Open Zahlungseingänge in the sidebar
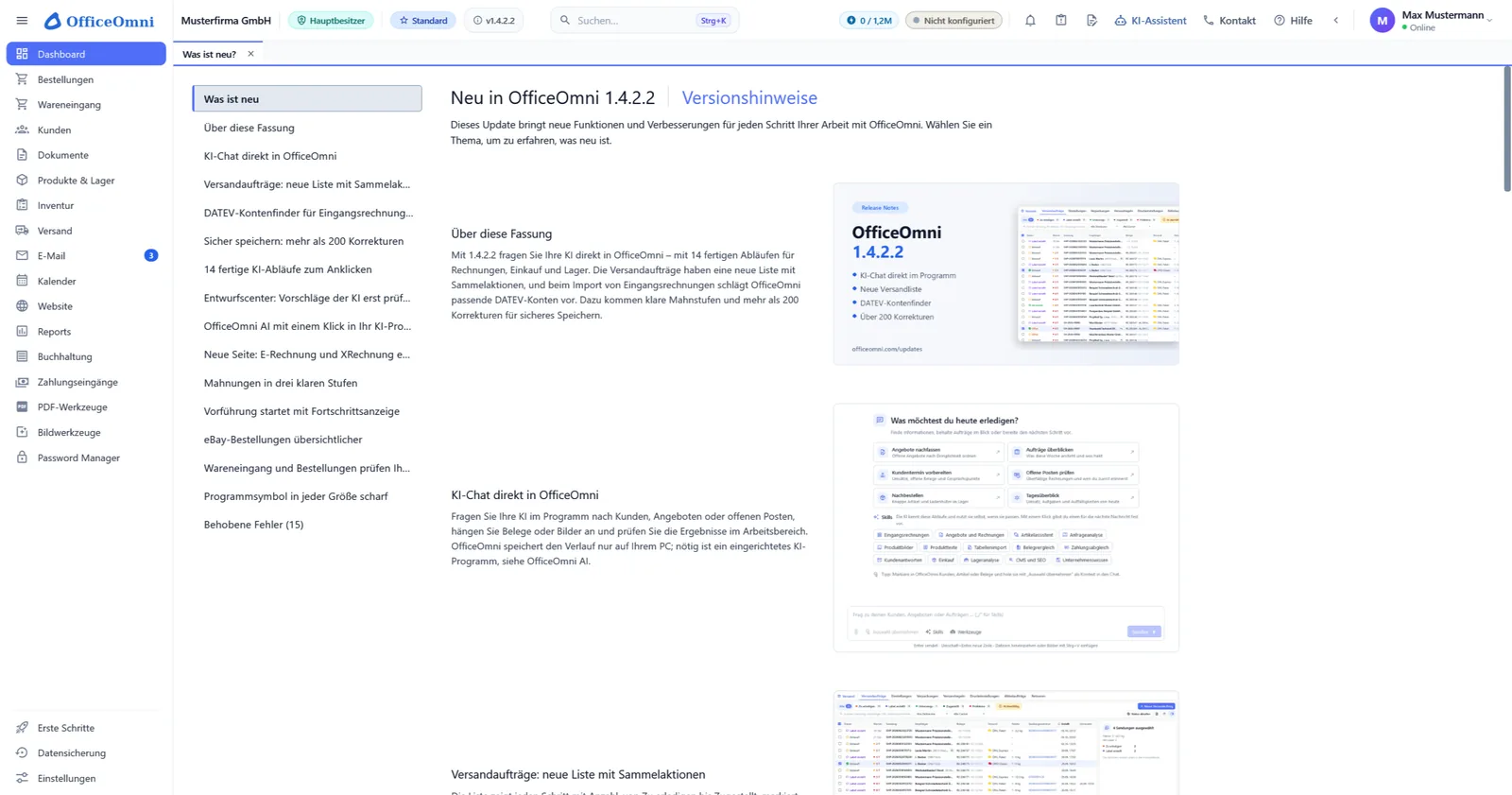The height and width of the screenshot is (795, 1512). pos(86,382)
